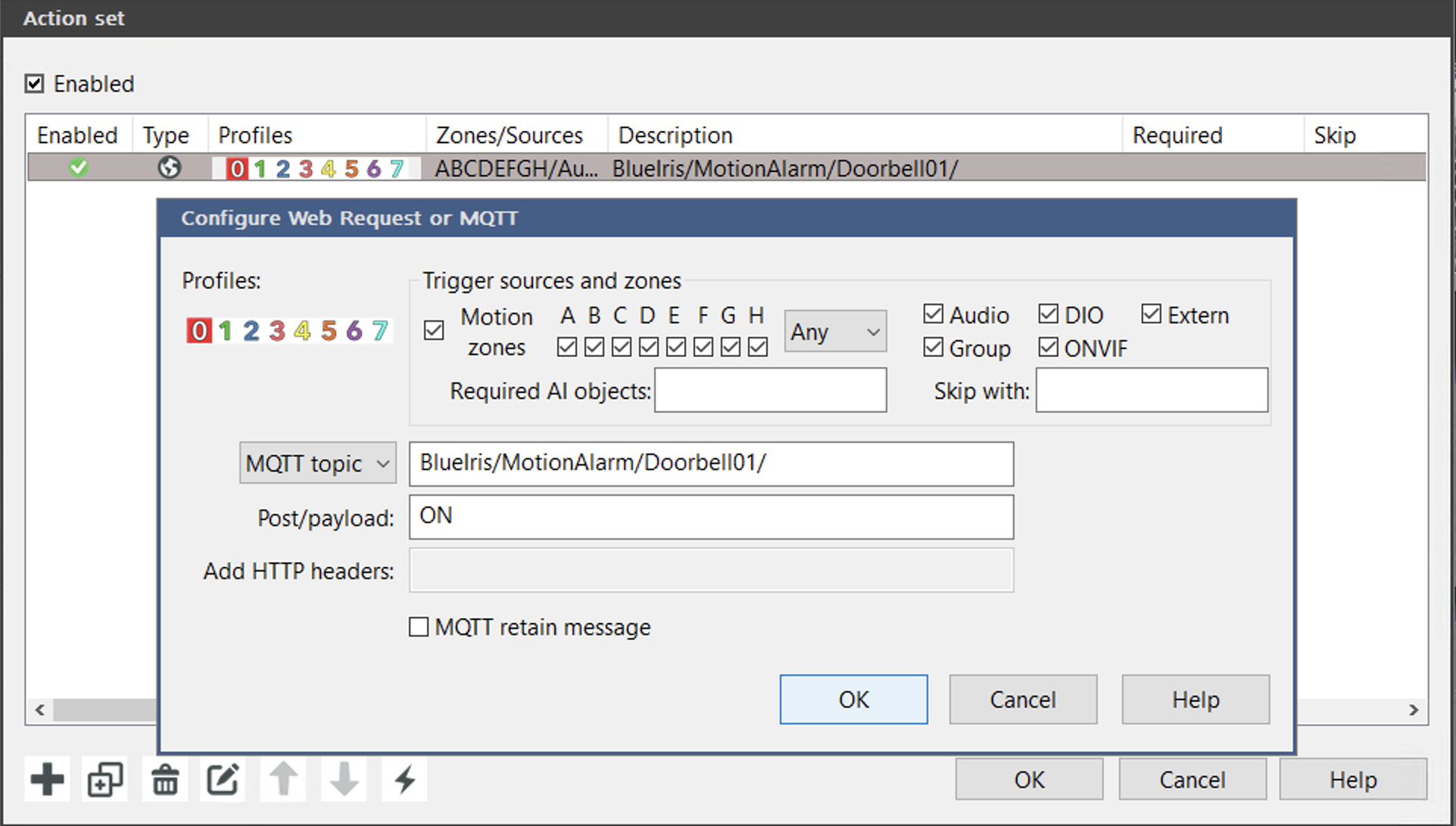The width and height of the screenshot is (1456, 826).
Task: Toggle motion zone H checkbox
Action: click(757, 347)
